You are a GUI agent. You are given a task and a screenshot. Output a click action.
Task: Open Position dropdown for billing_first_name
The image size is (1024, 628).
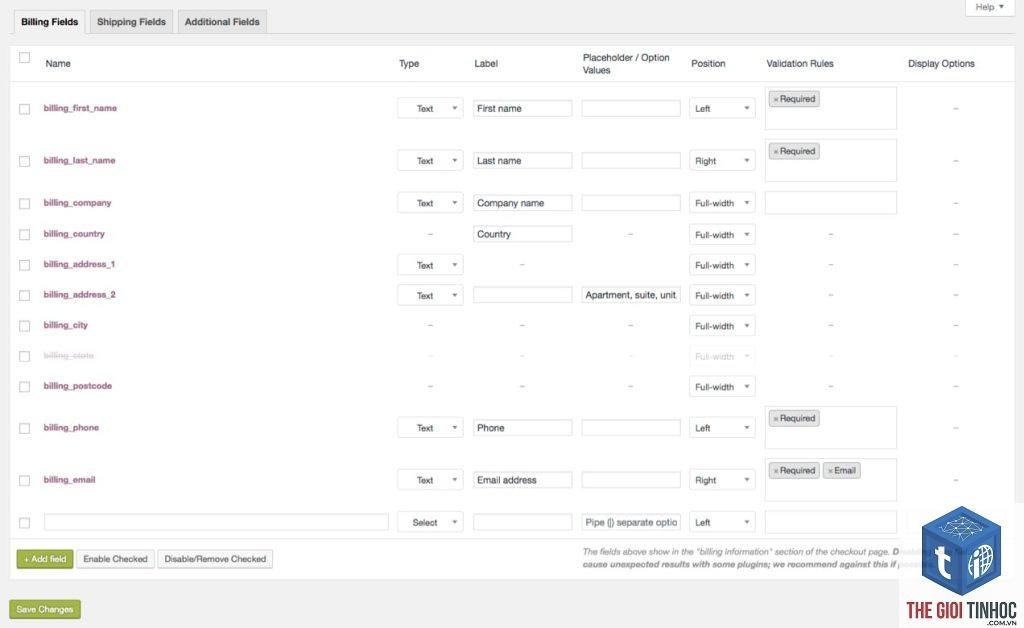tap(722, 108)
